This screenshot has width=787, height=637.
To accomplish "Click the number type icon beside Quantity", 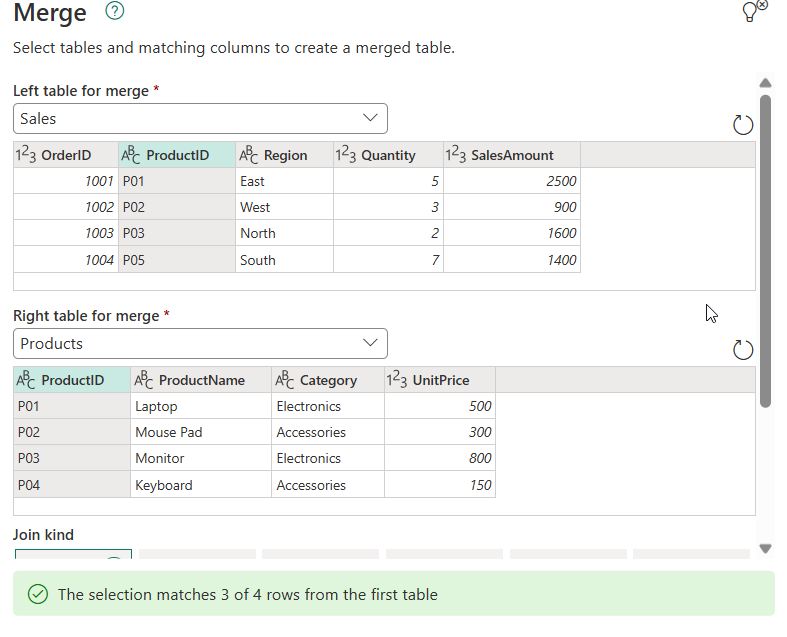I will coord(346,155).
